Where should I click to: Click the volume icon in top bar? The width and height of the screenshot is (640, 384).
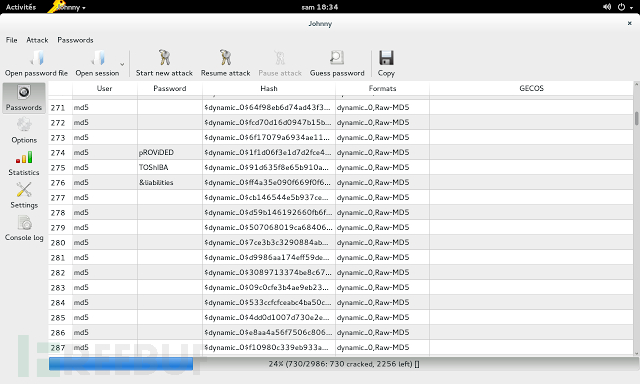(607, 7)
